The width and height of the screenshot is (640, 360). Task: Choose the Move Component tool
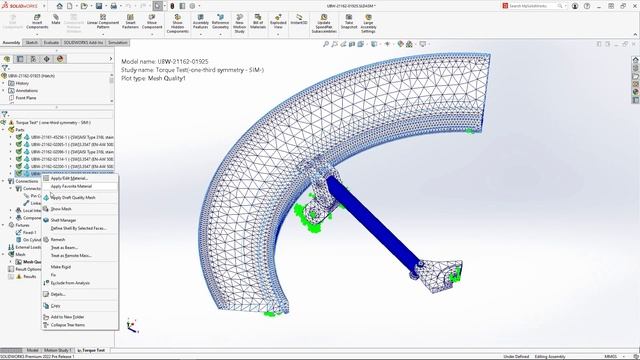coord(152,22)
